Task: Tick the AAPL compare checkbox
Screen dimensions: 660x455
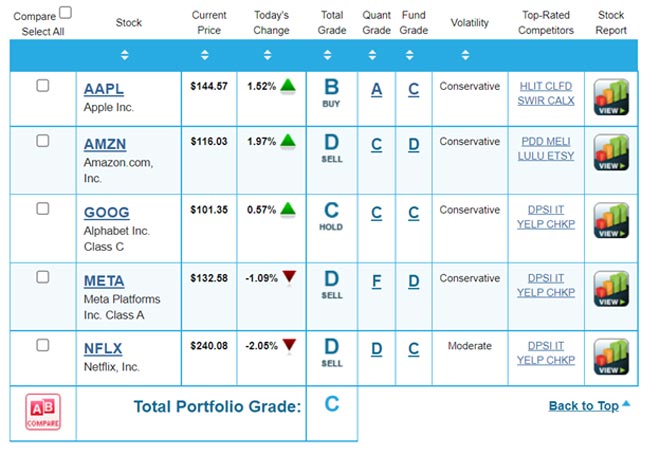Action: pos(43,86)
